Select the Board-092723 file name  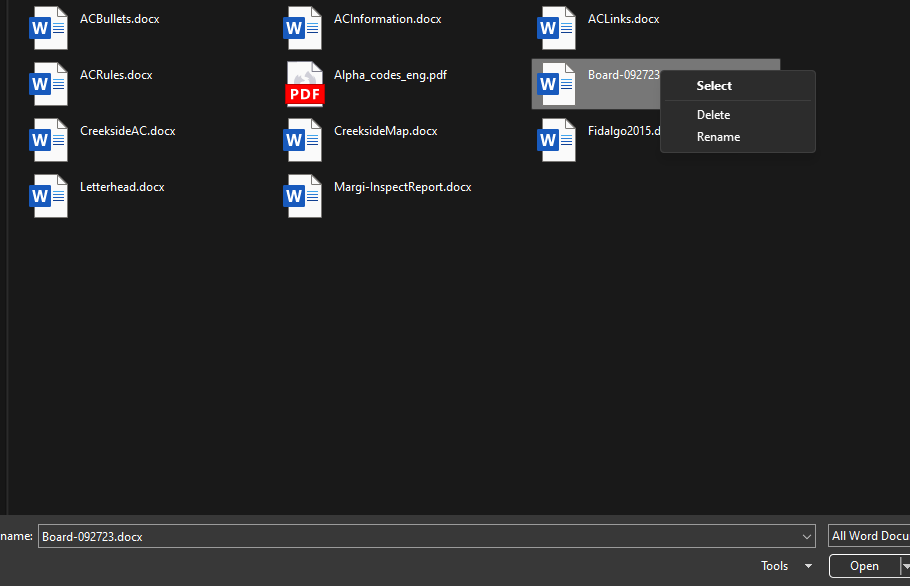[624, 75]
